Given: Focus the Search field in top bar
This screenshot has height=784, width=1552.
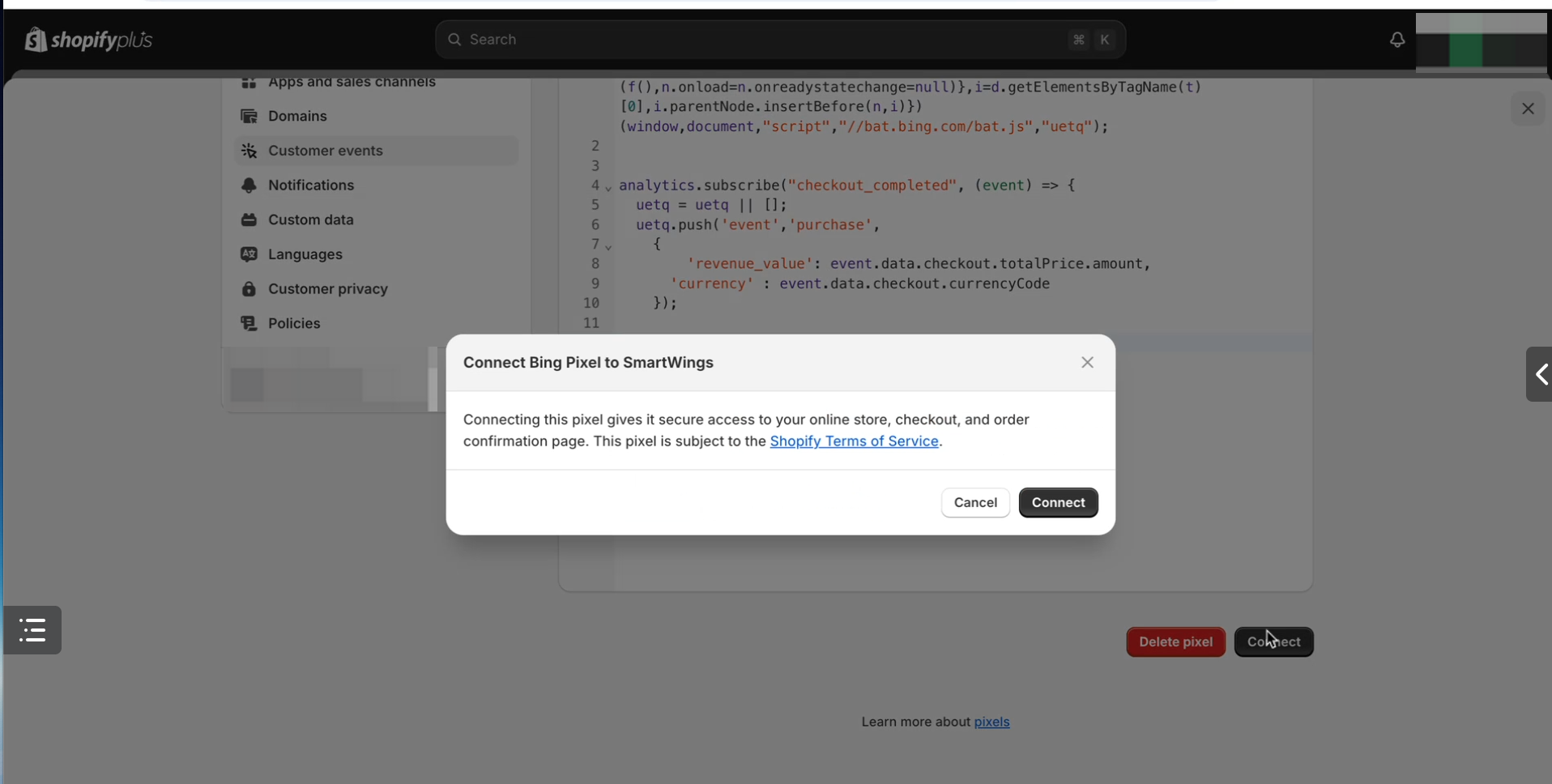Looking at the screenshot, I should pyautogui.click(x=780, y=40).
